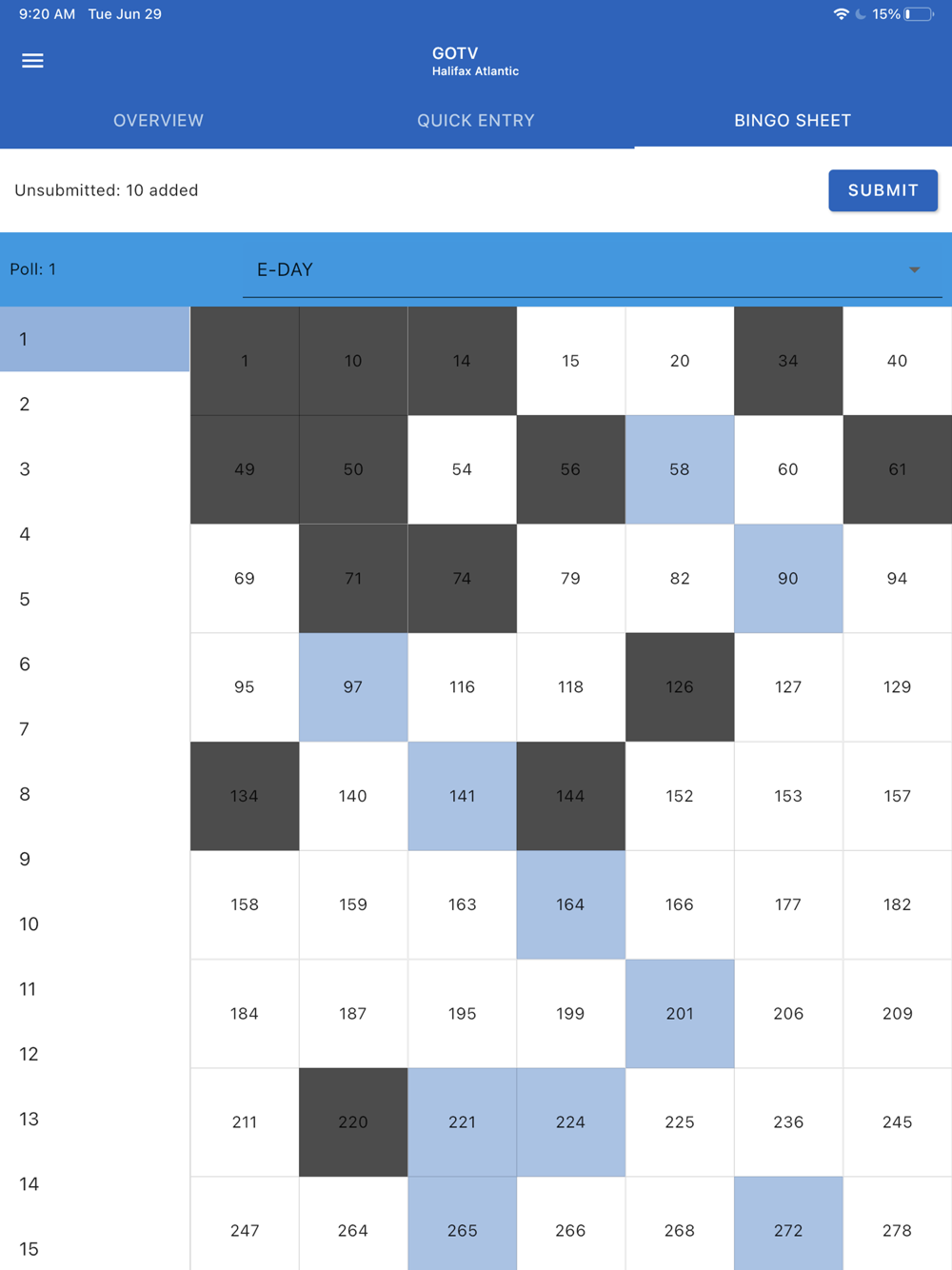Select poll 13 in the sidebar
Image resolution: width=952 pixels, height=1270 pixels.
click(x=94, y=1119)
